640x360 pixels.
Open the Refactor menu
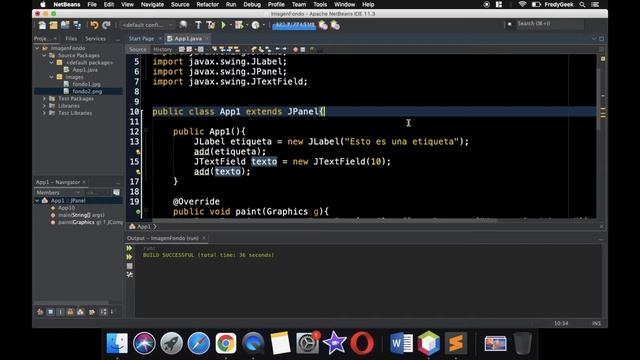tap(207, 4)
